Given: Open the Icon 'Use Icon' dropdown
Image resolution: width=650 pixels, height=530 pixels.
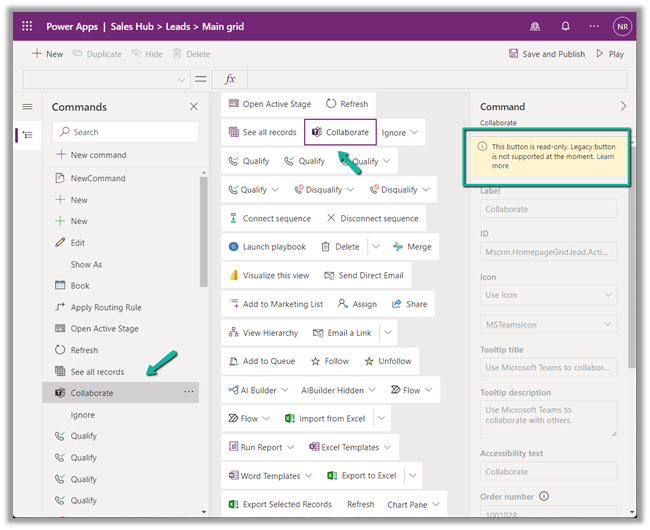Looking at the screenshot, I should point(548,296).
